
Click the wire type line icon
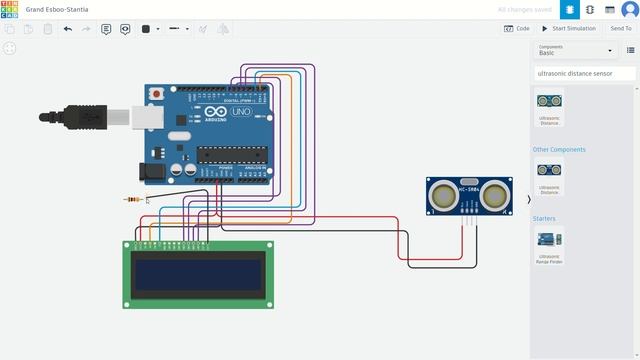tap(174, 29)
